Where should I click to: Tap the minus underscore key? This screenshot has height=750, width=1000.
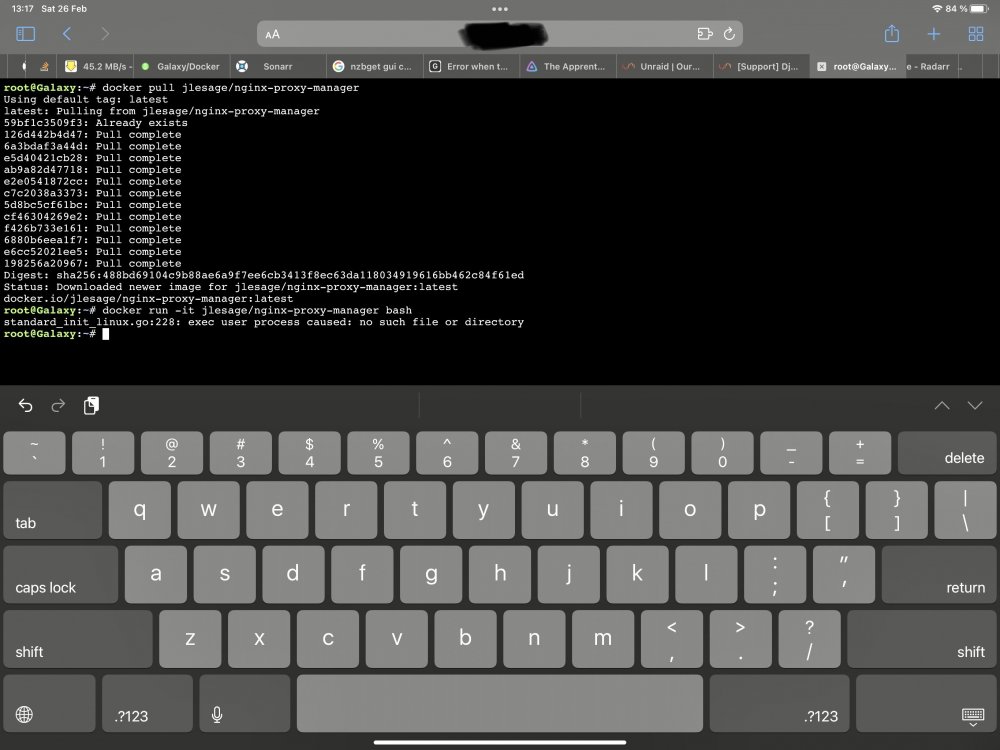coord(791,453)
